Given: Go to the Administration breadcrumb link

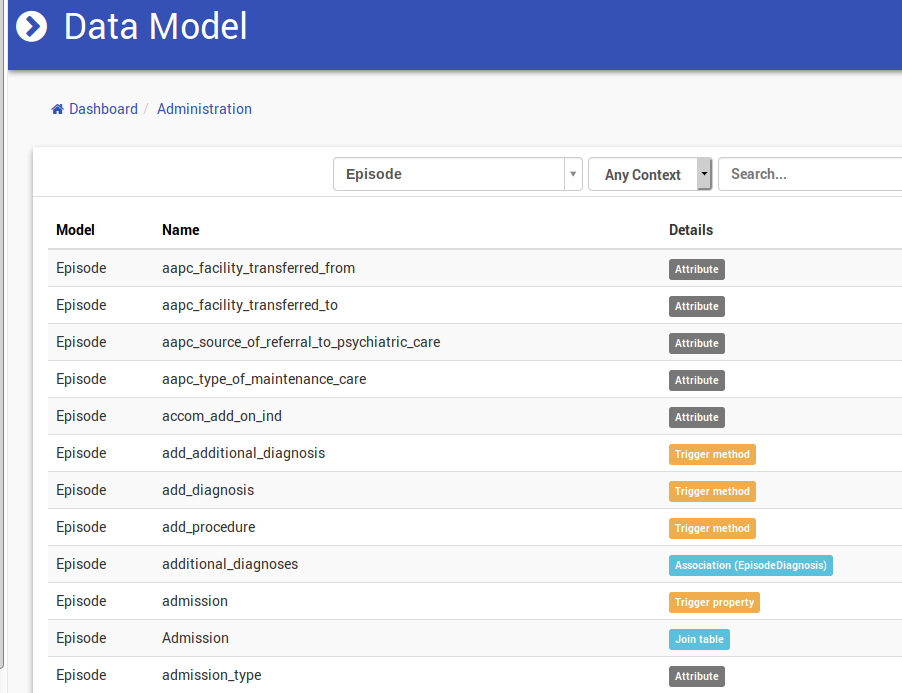Looking at the screenshot, I should pos(204,109).
